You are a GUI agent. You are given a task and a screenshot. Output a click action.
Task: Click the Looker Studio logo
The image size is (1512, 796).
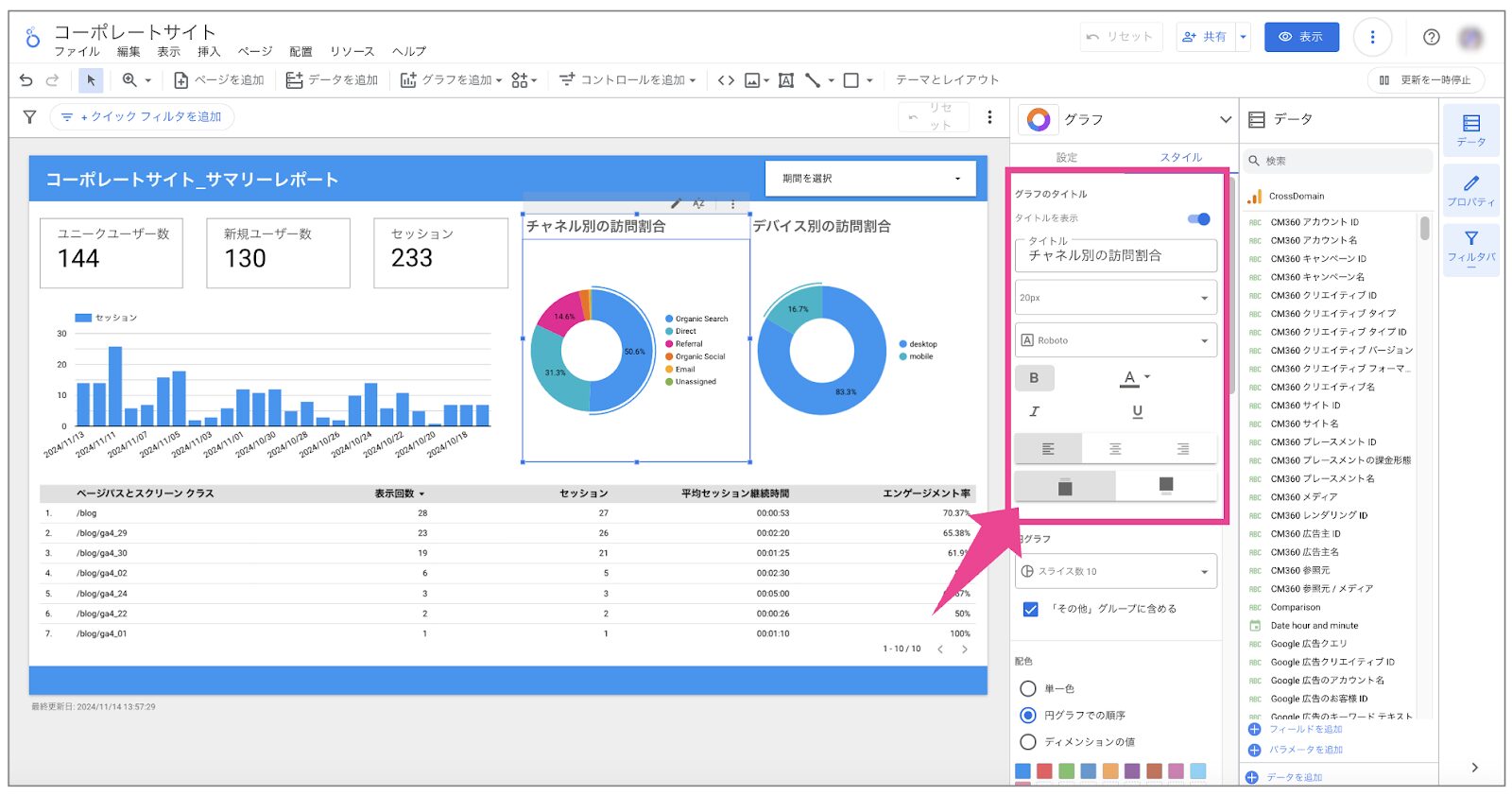click(x=33, y=38)
